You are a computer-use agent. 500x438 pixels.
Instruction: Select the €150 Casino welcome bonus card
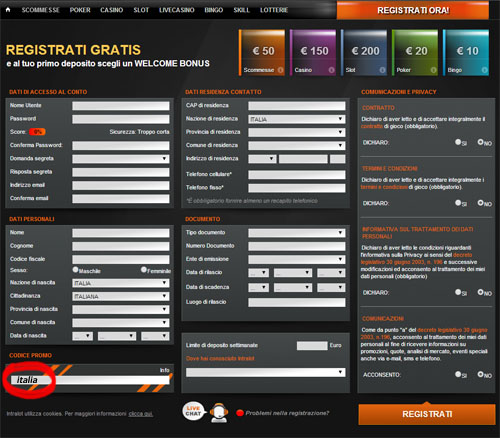point(313,53)
